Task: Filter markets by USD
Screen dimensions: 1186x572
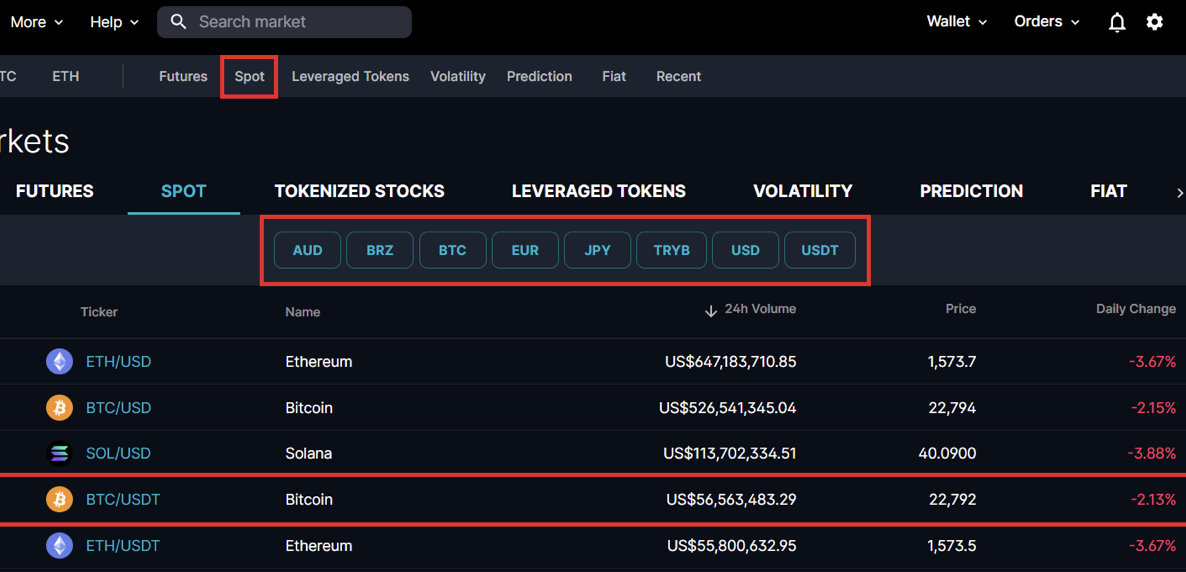Action: [x=746, y=250]
